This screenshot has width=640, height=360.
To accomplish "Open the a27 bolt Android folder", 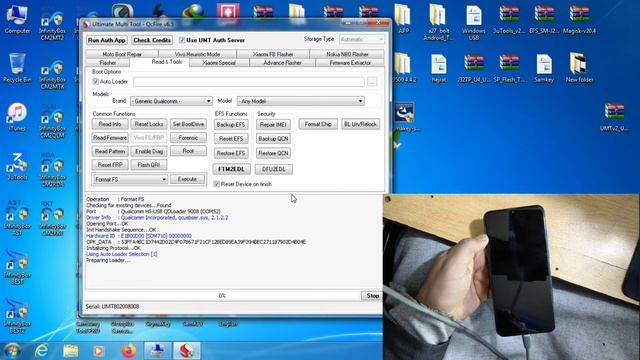I will (x=438, y=22).
